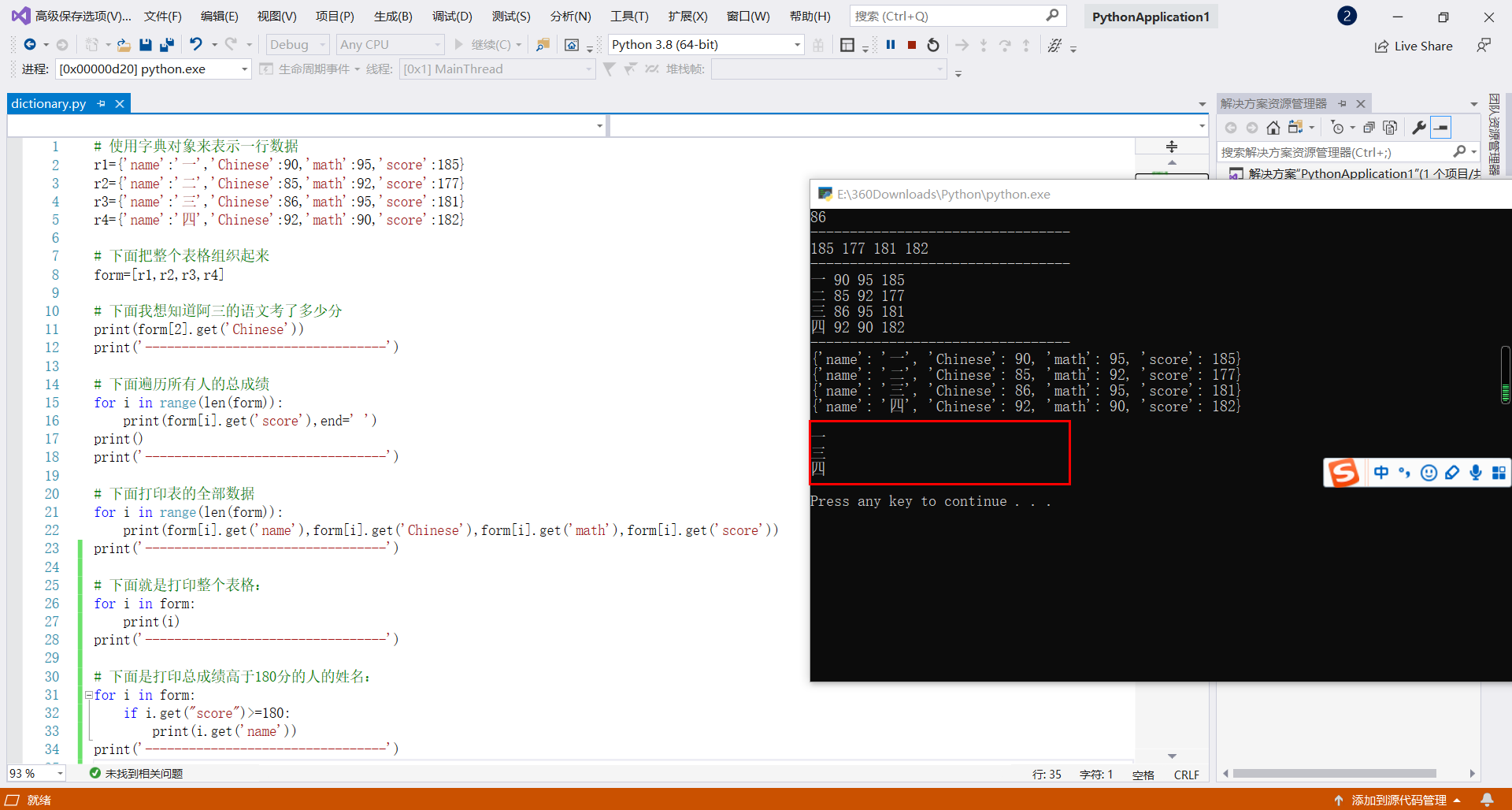This screenshot has height=810, width=1512.
Task: Click the pending changes filter clock icon
Action: (x=1337, y=128)
